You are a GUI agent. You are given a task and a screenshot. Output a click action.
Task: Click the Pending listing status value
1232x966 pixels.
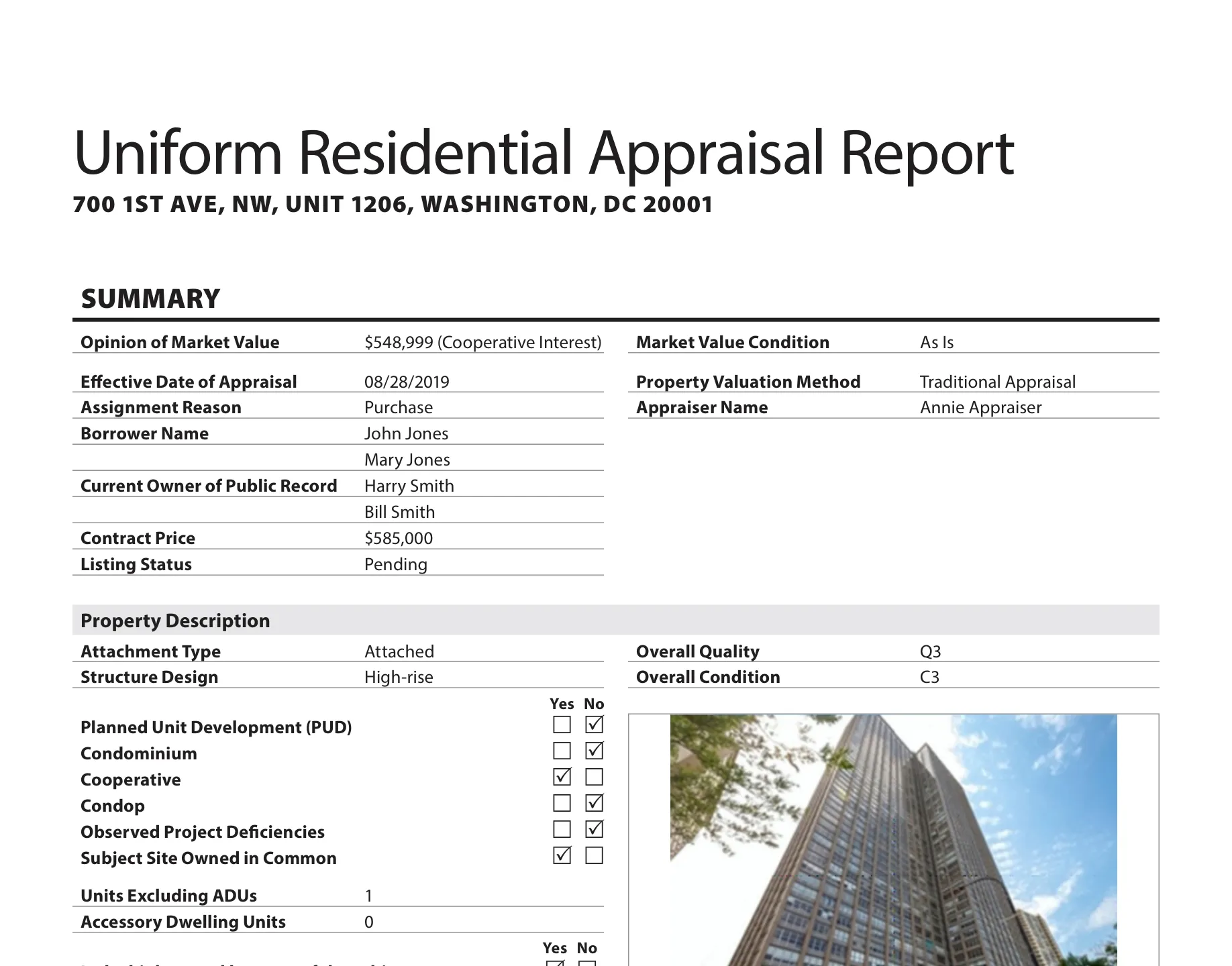(396, 565)
